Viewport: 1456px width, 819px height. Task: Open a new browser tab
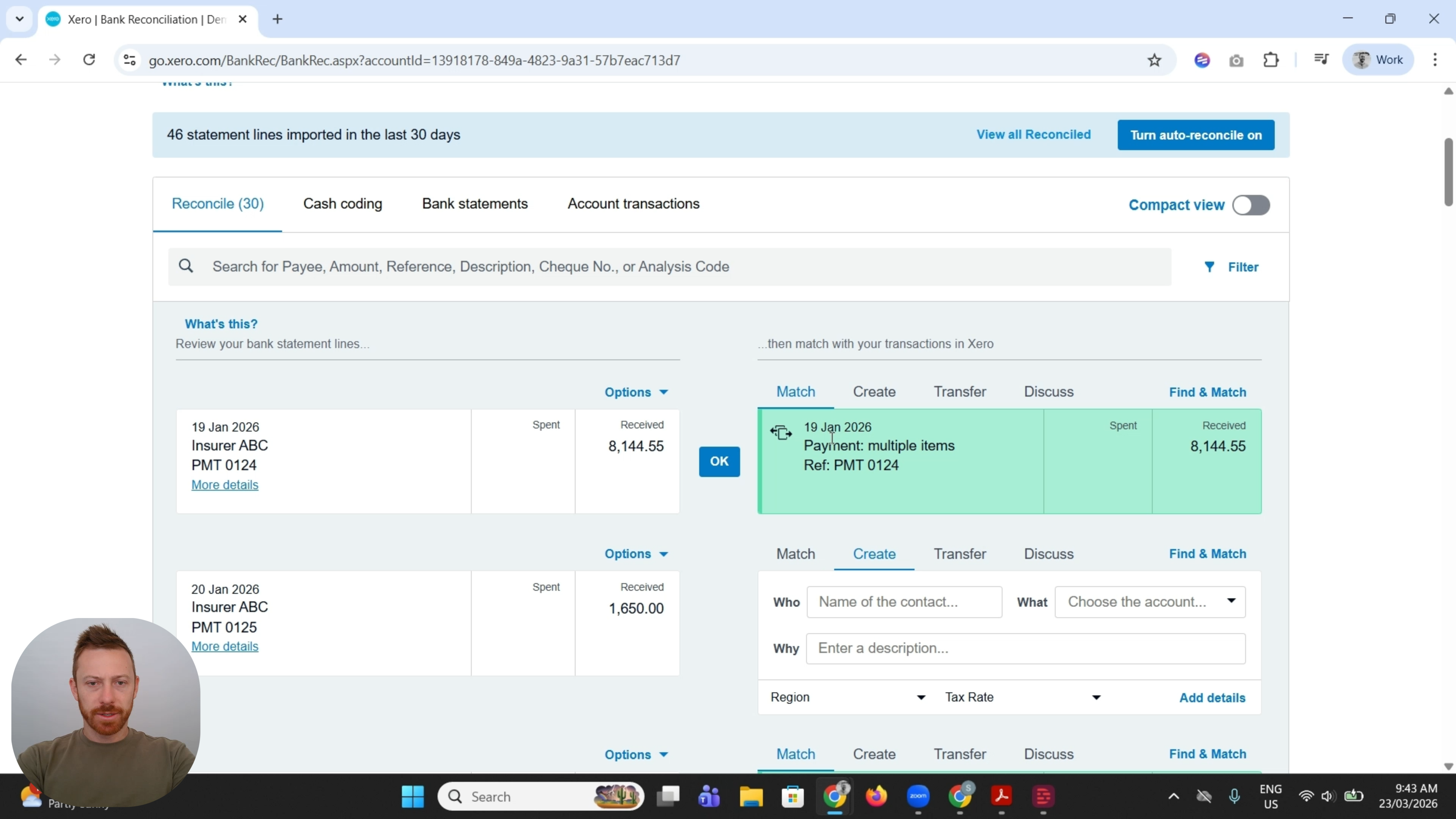point(278,19)
